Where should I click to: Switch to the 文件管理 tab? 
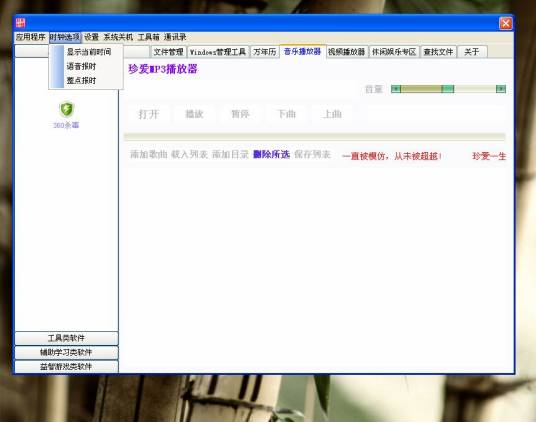[x=169, y=52]
